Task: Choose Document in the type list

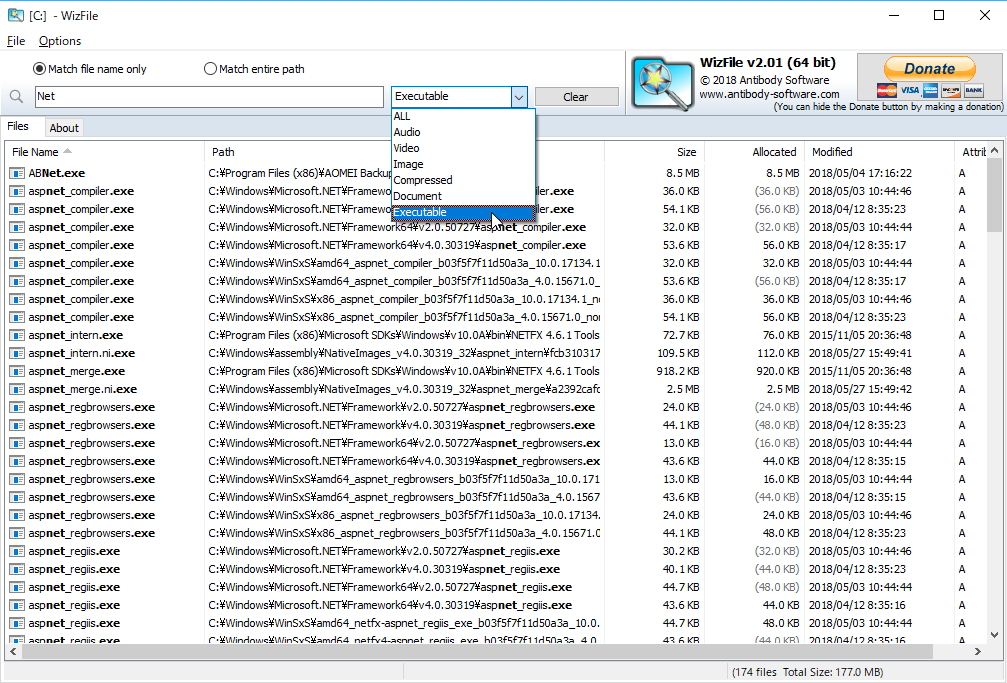Action: click(463, 196)
